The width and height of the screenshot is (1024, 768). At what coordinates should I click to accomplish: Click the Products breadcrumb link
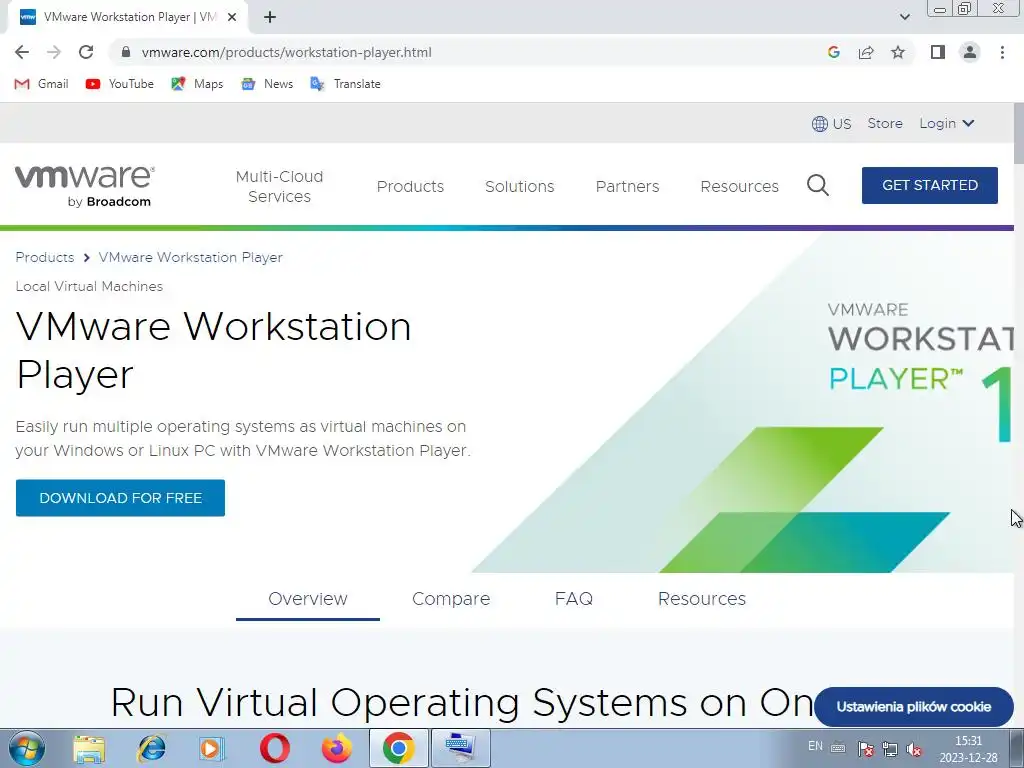[44, 257]
